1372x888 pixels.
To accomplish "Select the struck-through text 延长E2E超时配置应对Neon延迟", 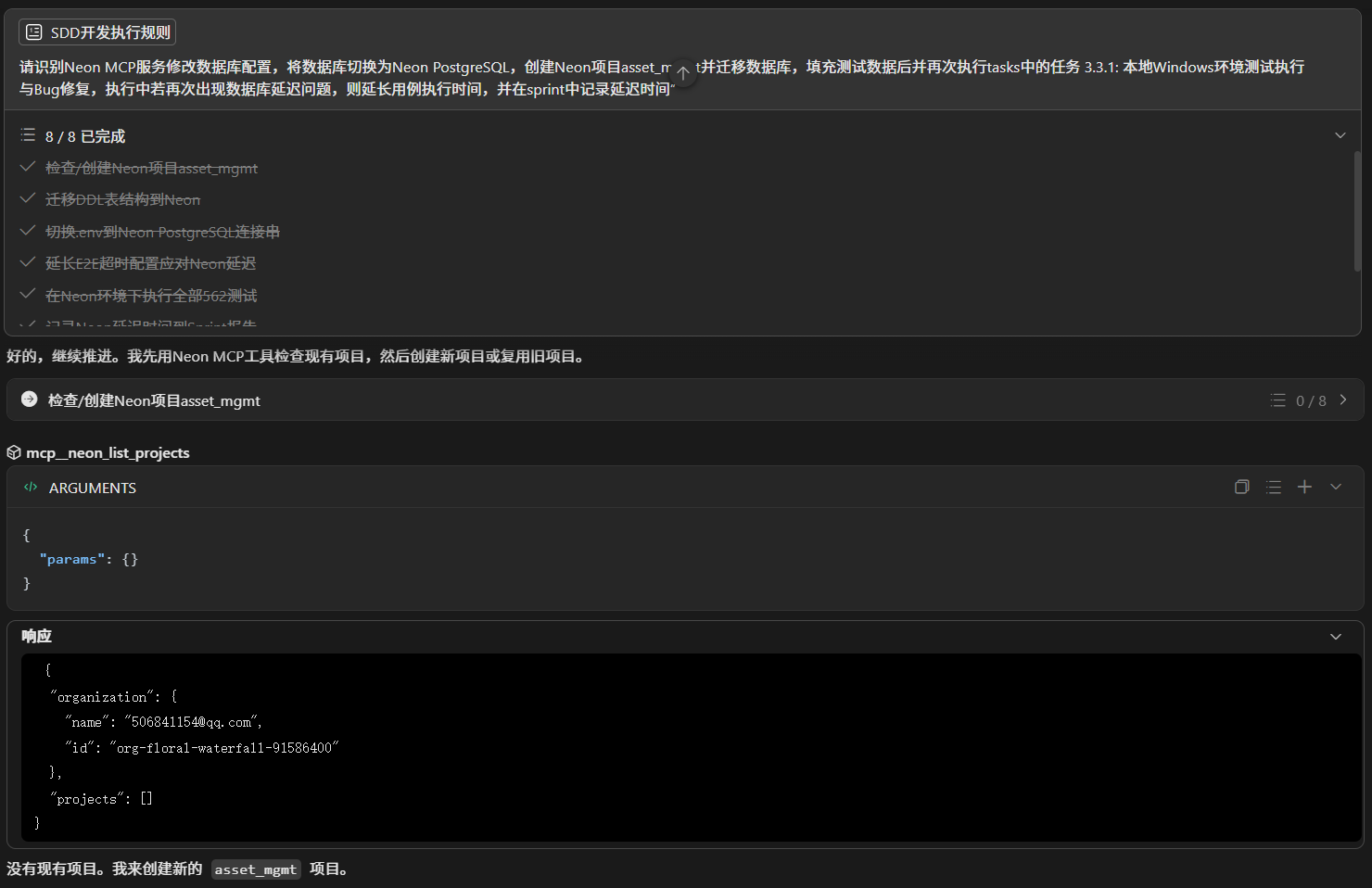I will tap(151, 263).
